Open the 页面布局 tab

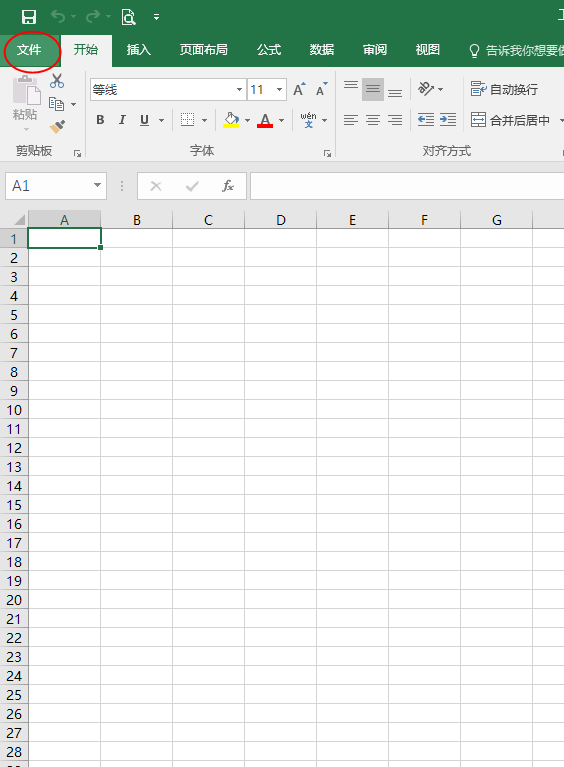203,50
